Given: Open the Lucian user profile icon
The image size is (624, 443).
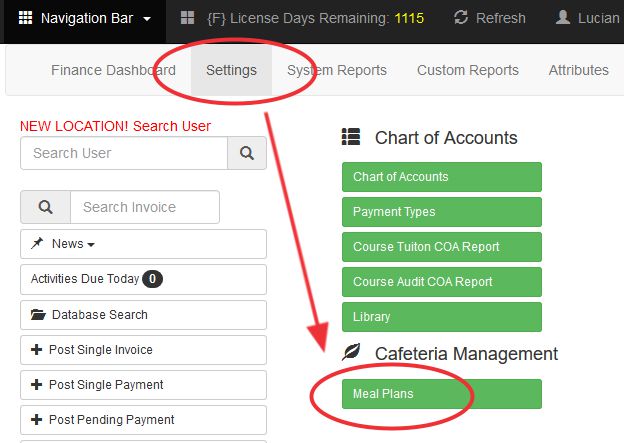Looking at the screenshot, I should click(x=563, y=18).
